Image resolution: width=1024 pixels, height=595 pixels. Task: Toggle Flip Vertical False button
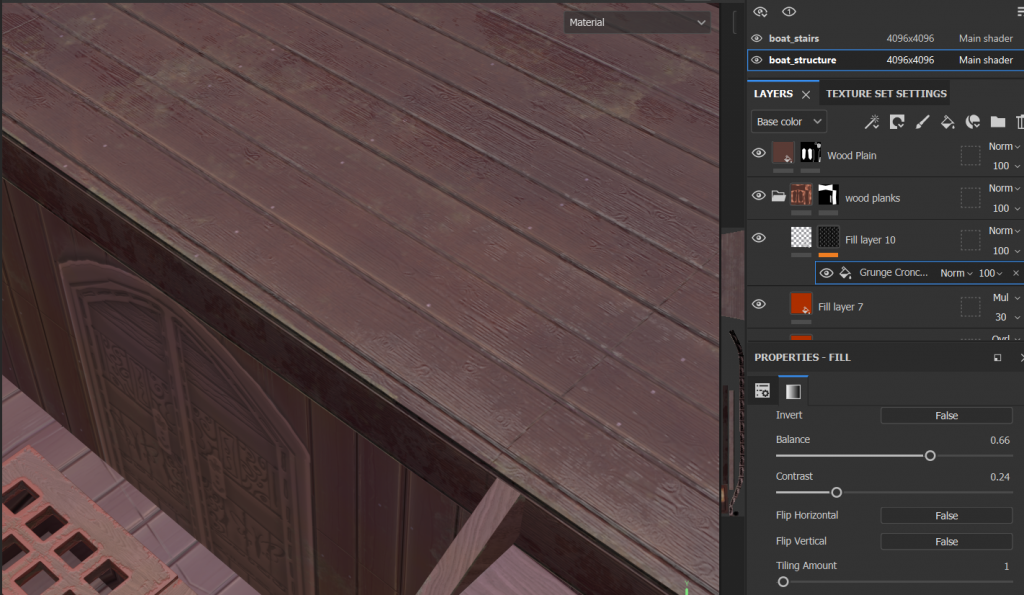(946, 541)
